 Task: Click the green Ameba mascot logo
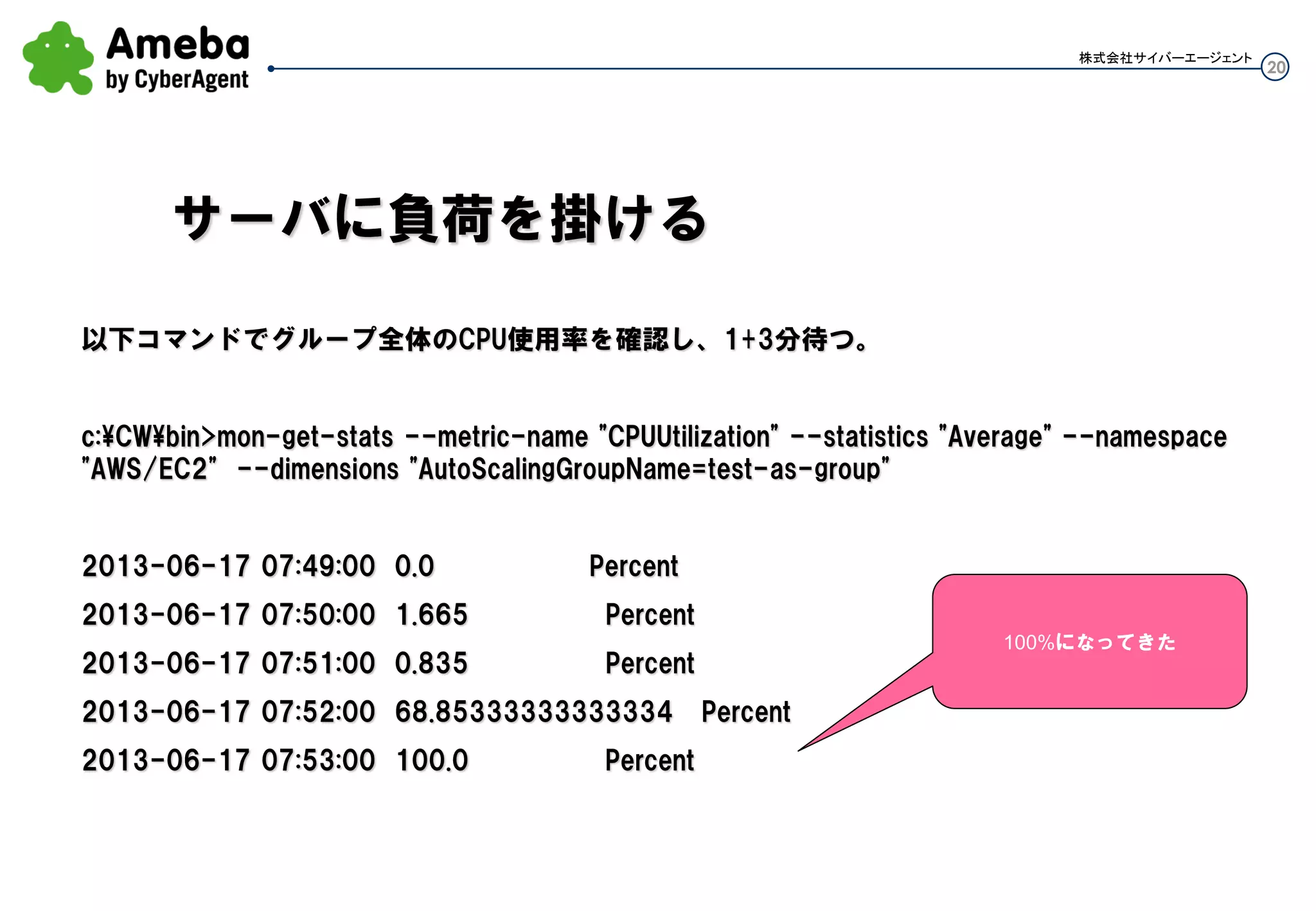point(58,58)
